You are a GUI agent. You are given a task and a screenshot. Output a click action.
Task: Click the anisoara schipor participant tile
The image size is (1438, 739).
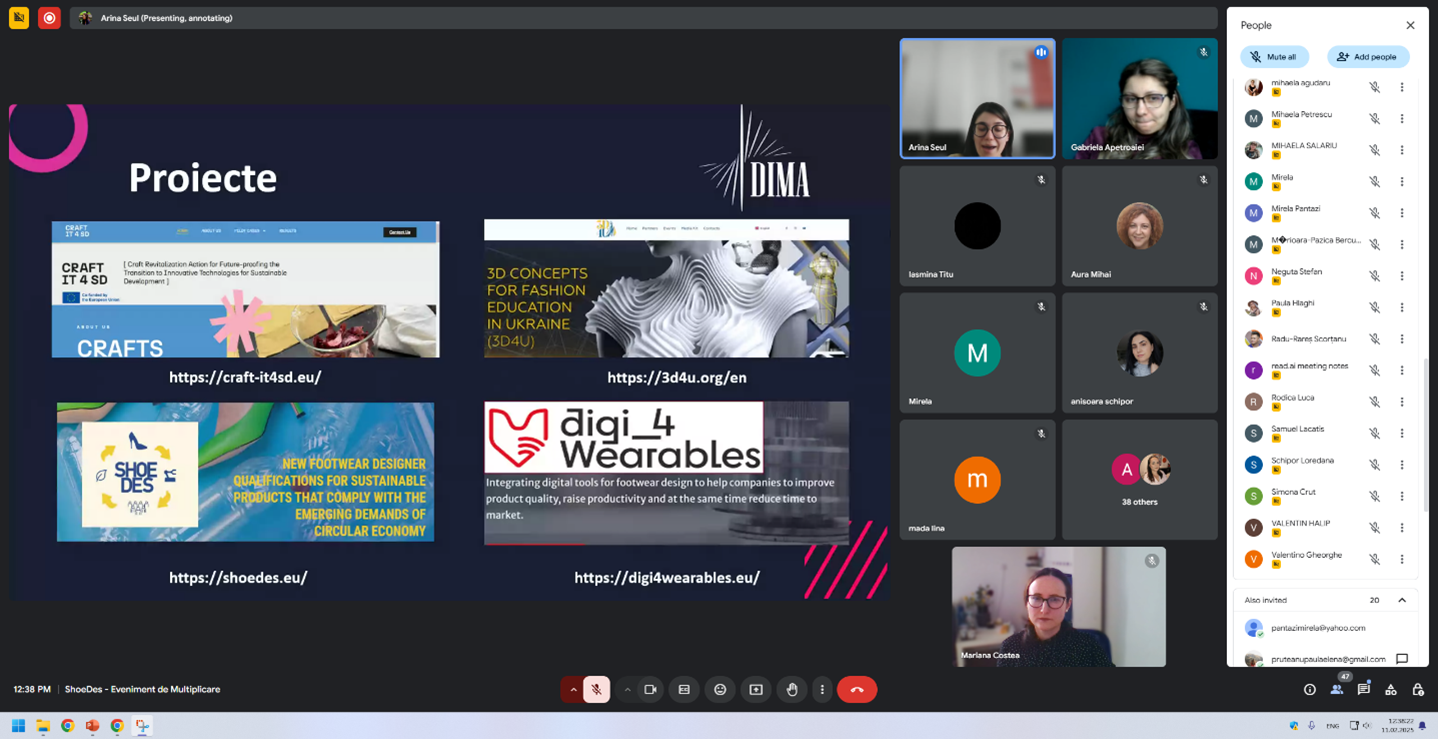(x=1139, y=353)
